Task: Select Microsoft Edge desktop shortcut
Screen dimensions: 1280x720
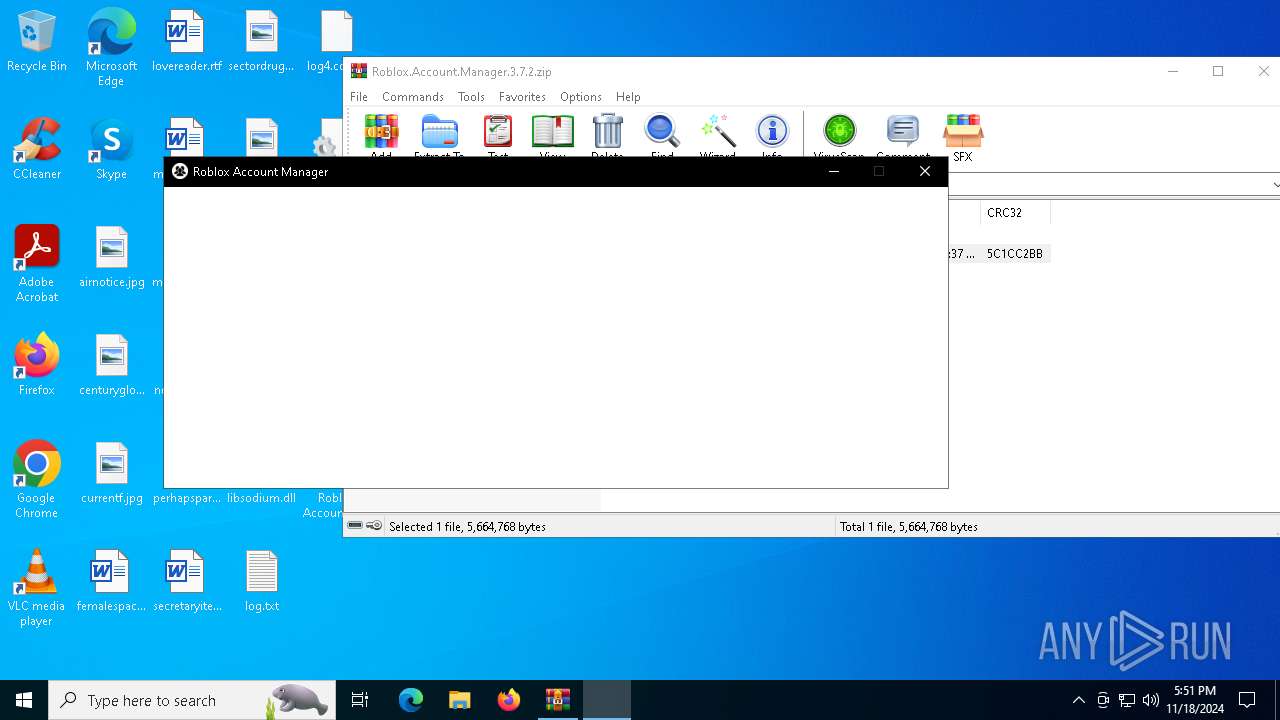Action: (x=111, y=48)
